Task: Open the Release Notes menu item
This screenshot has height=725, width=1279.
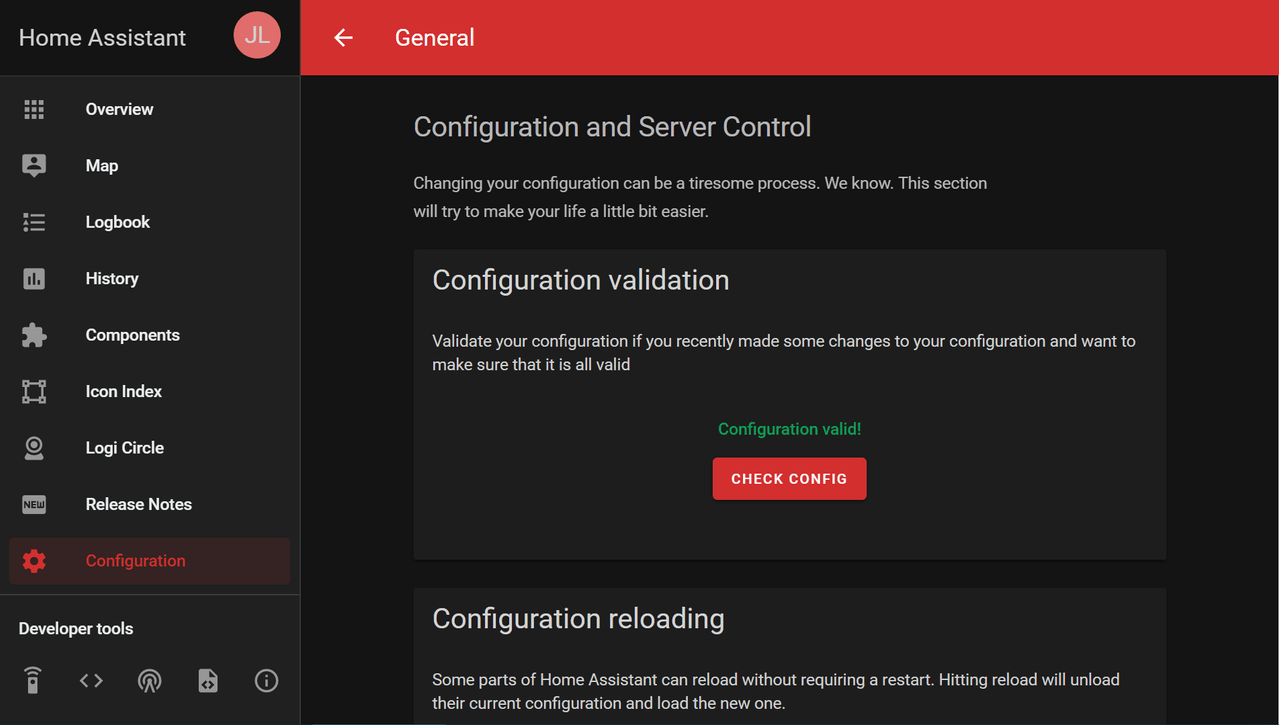Action: 150,504
